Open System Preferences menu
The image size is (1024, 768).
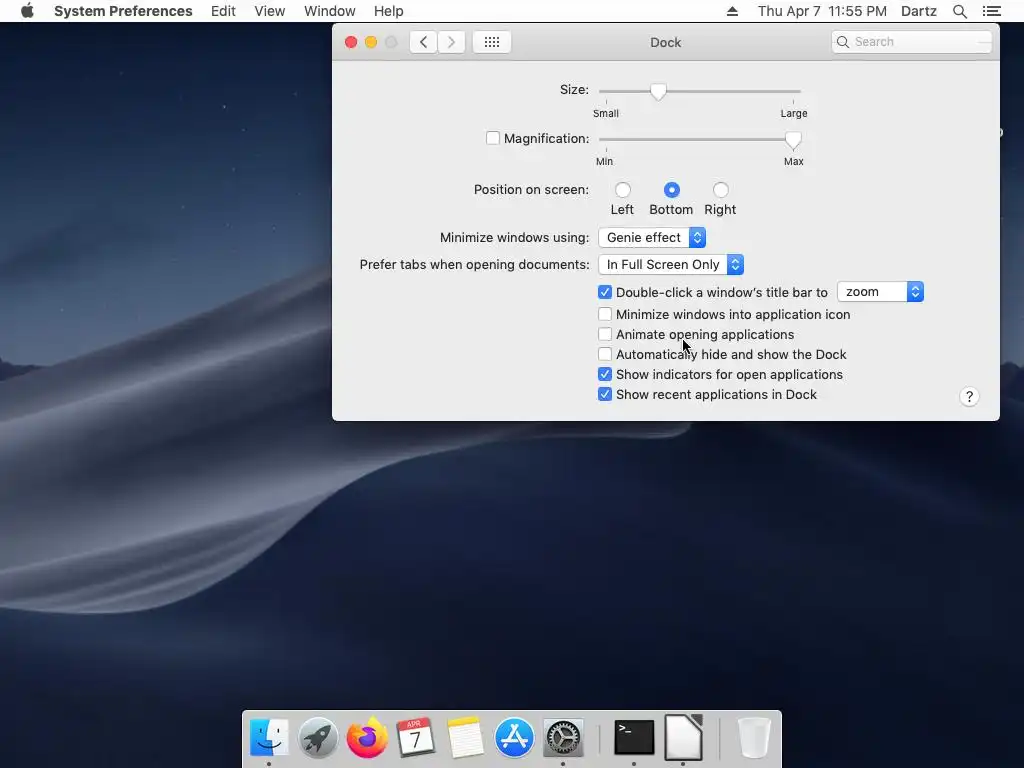pos(123,11)
